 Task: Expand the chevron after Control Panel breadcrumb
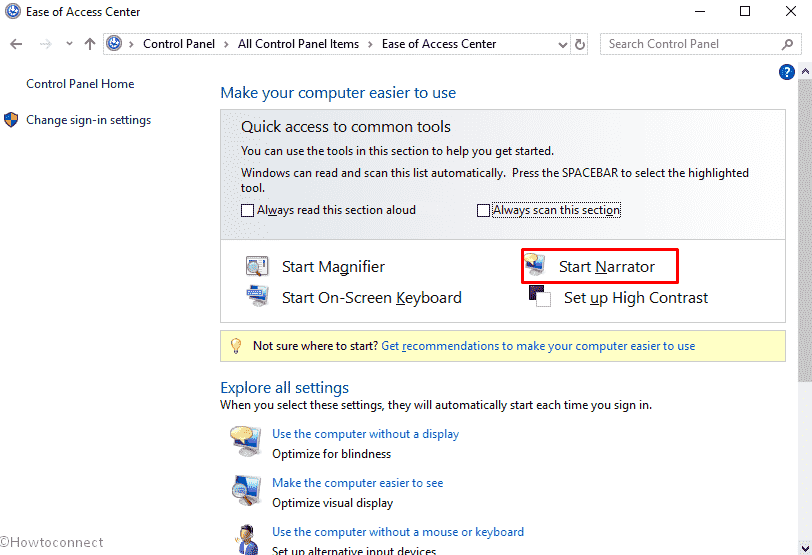click(226, 45)
